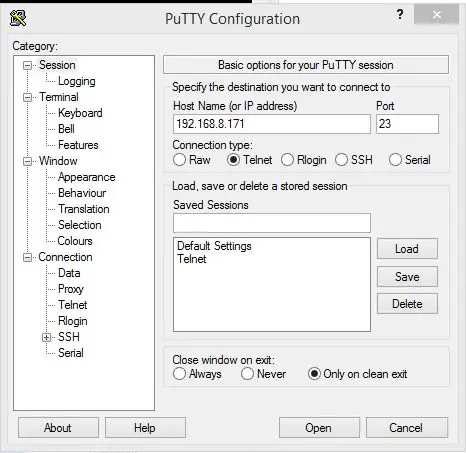The image size is (466, 453).
Task: Collapse the Session tree node
Action: pyautogui.click(x=28, y=65)
